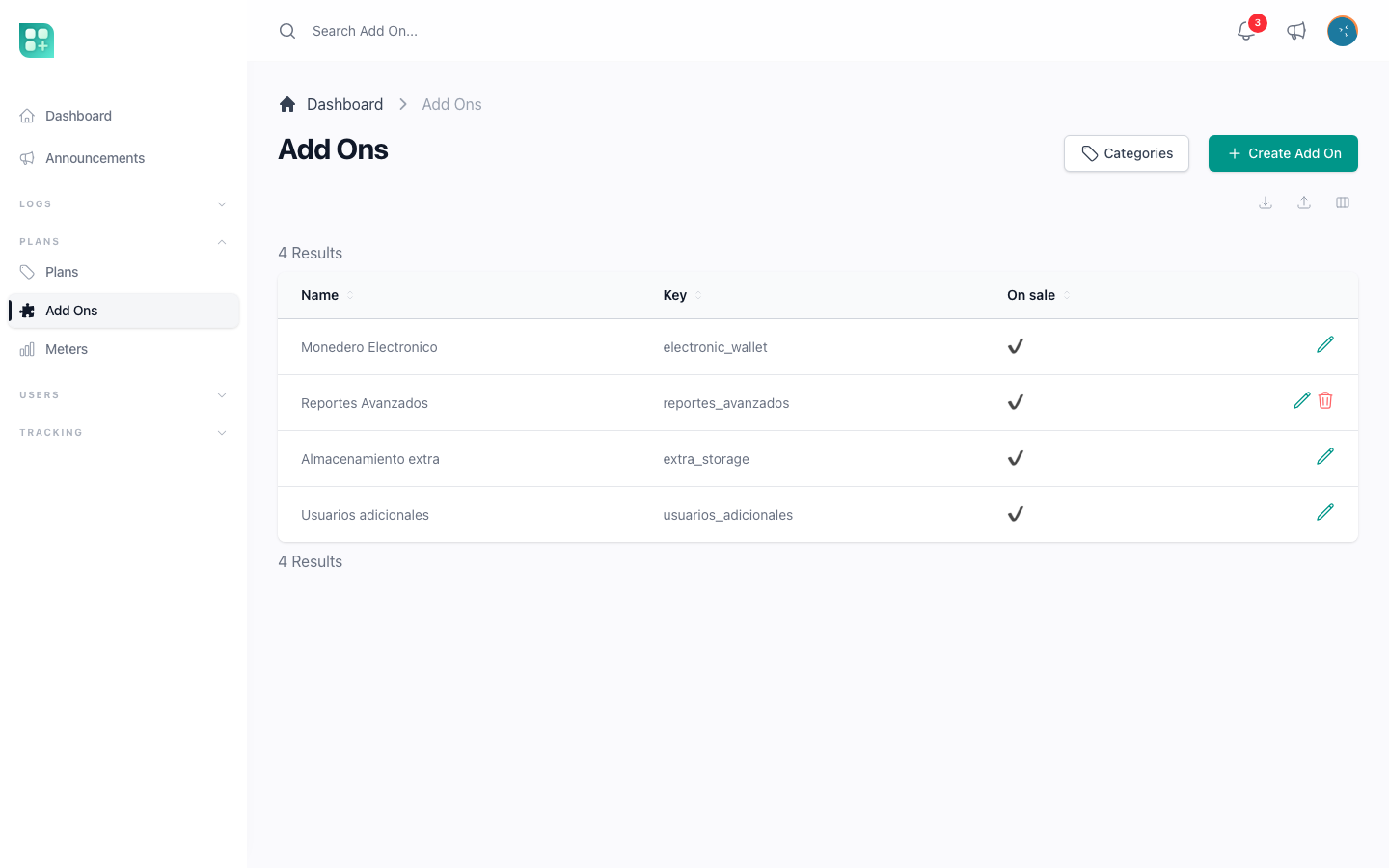Screen dimensions: 1389x868
Task: Click the Add Ons breadcrumb text
Action: pyautogui.click(x=451, y=104)
